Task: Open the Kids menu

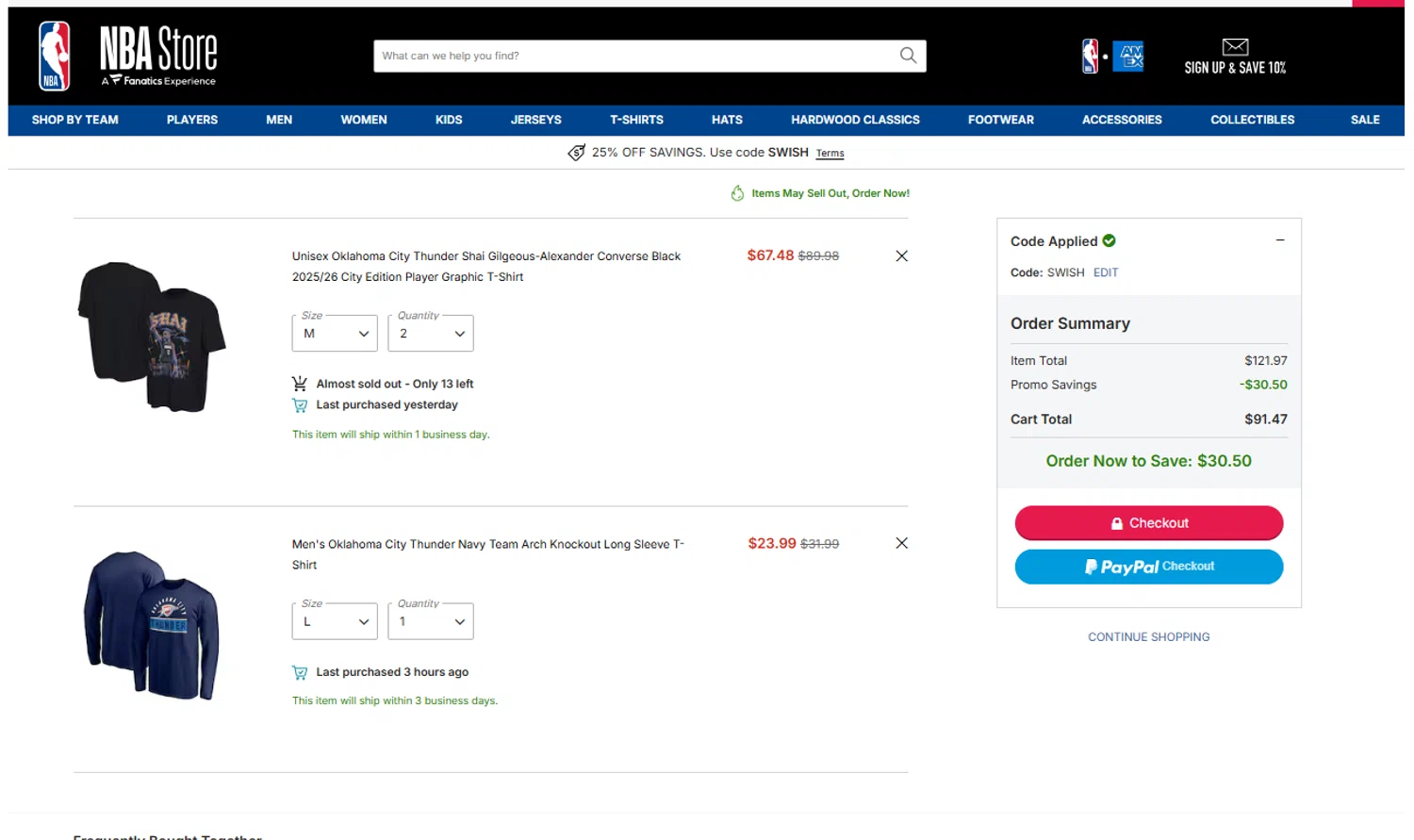Action: (x=449, y=120)
